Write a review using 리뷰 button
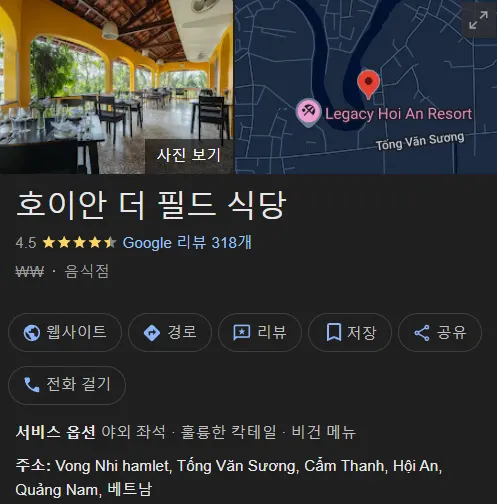This screenshot has height=504, width=497. [260, 332]
